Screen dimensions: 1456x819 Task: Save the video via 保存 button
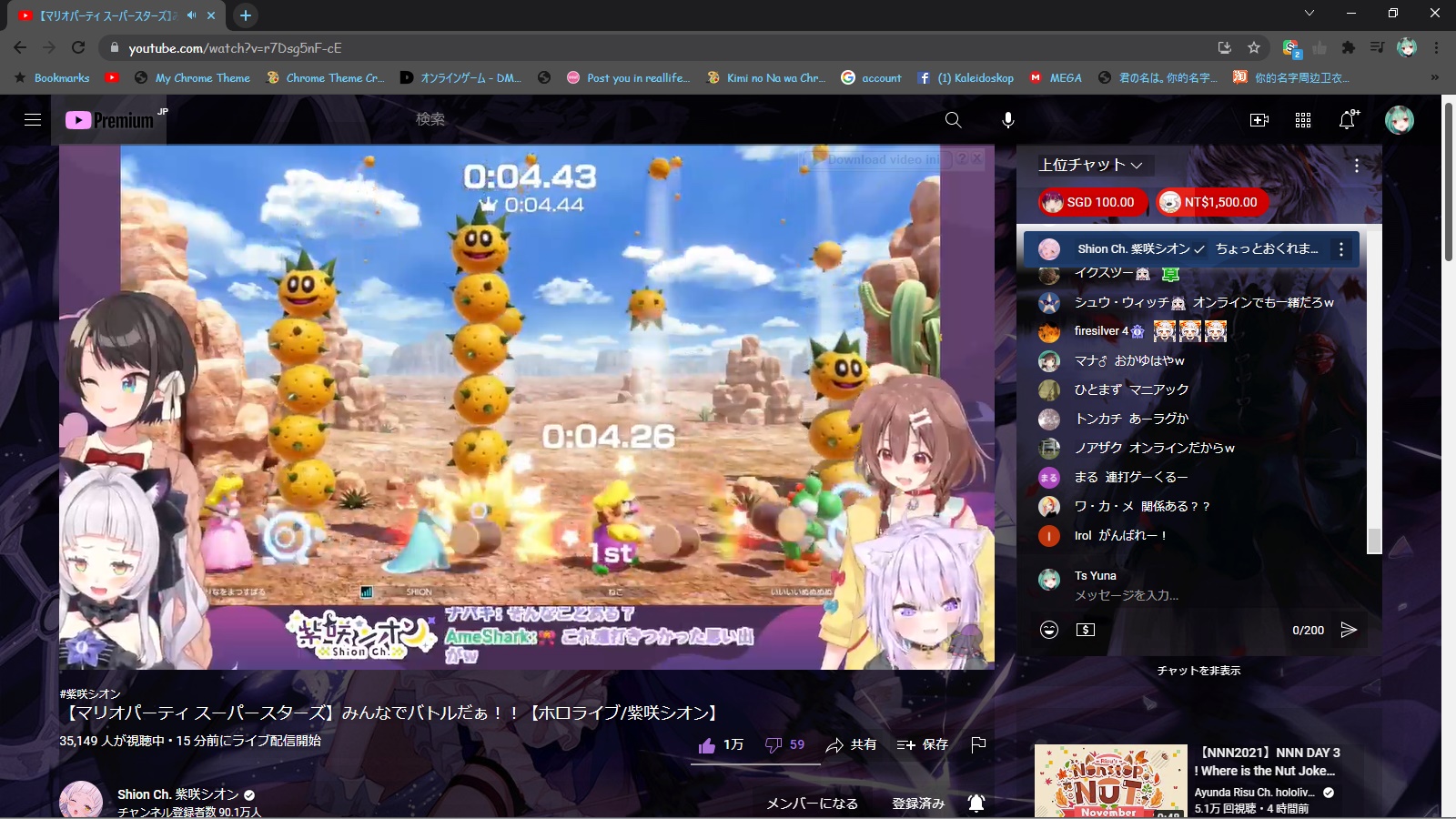pyautogui.click(x=922, y=745)
